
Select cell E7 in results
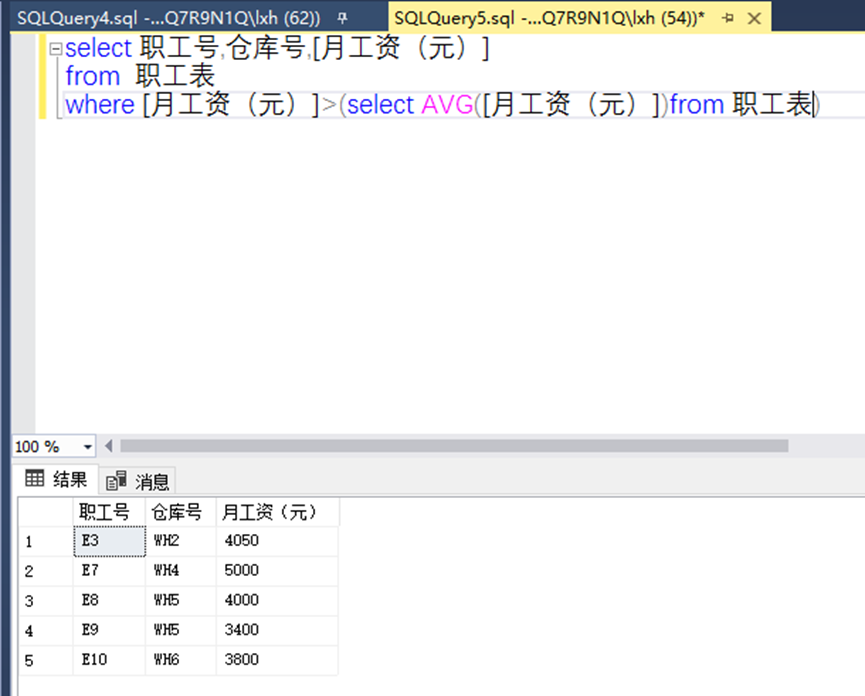tap(109, 571)
